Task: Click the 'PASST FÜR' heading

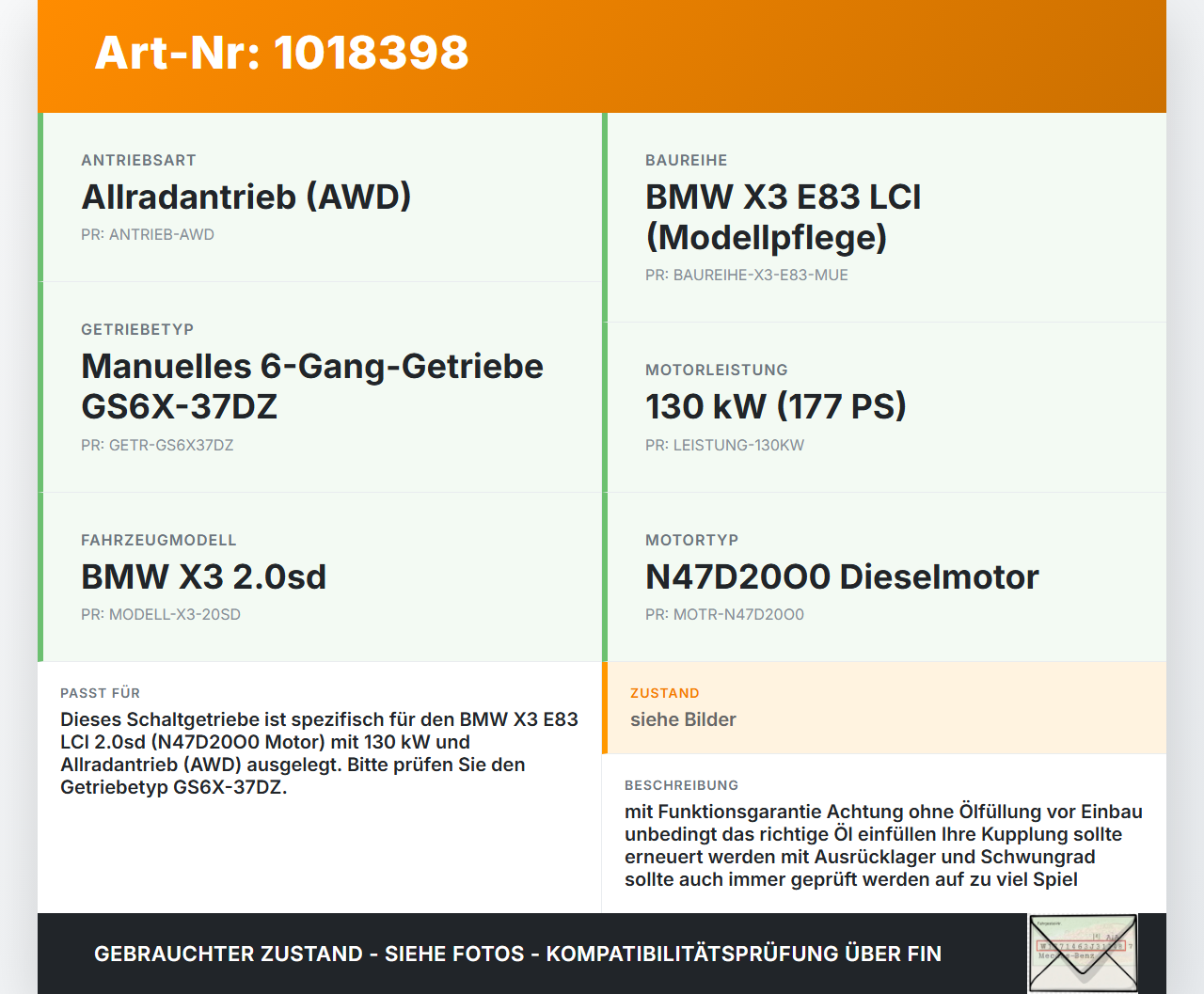Action: [101, 693]
